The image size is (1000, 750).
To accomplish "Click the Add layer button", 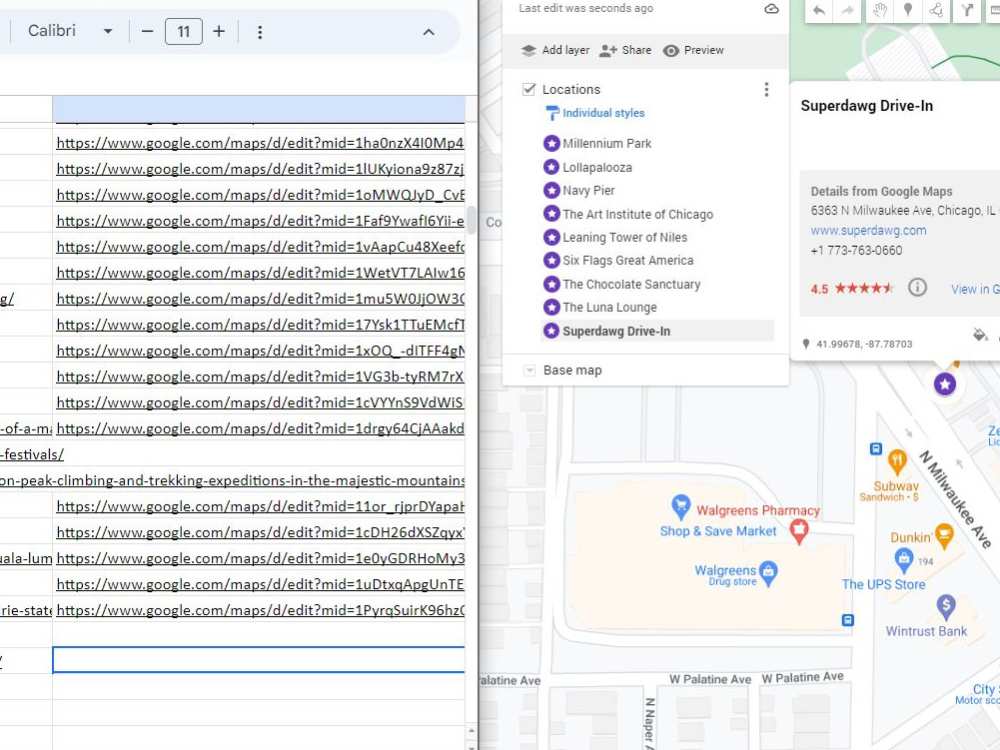I will point(555,50).
